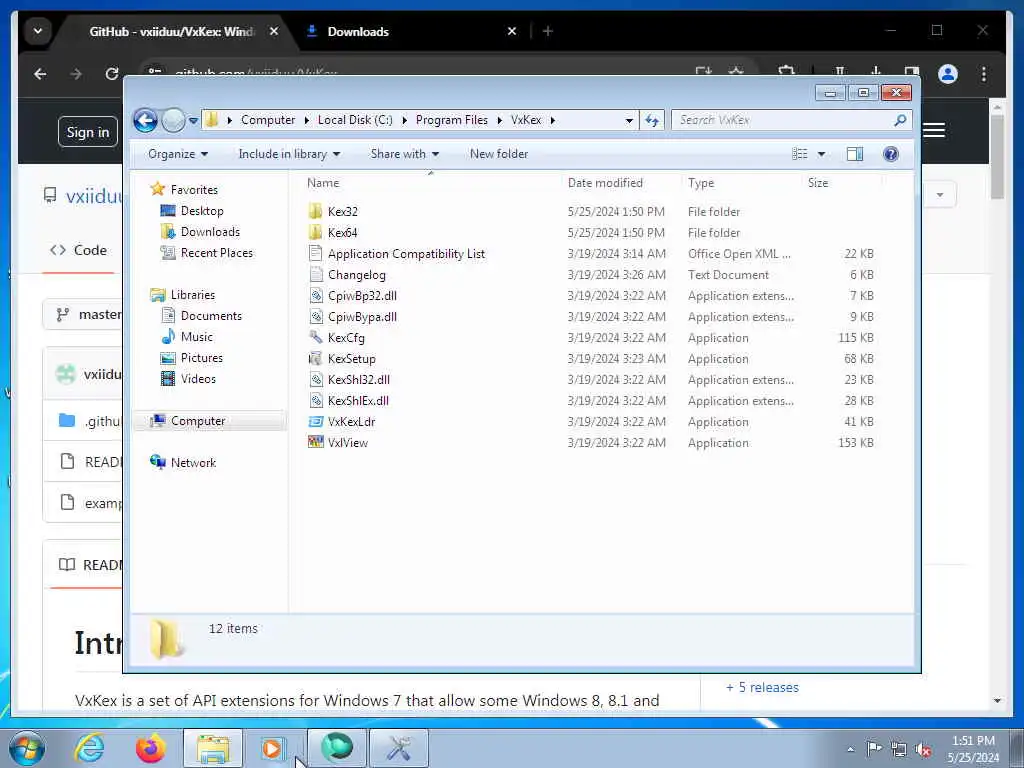
Task: Select the KexCfg application
Action: (x=346, y=338)
